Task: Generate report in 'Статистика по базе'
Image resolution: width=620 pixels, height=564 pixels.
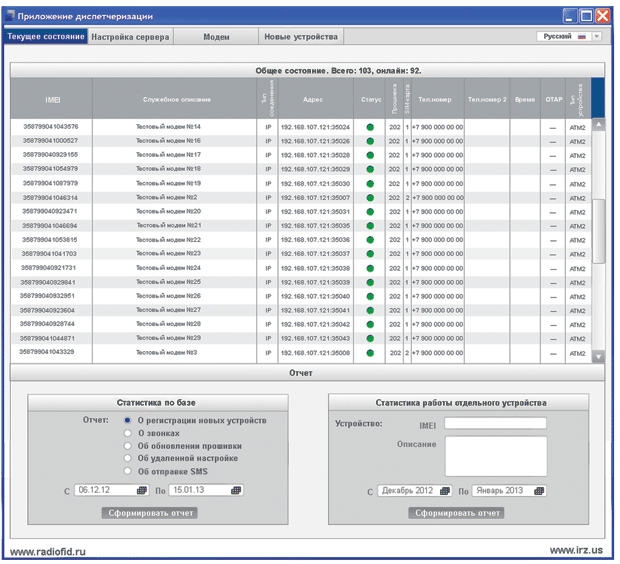Action: [x=150, y=513]
